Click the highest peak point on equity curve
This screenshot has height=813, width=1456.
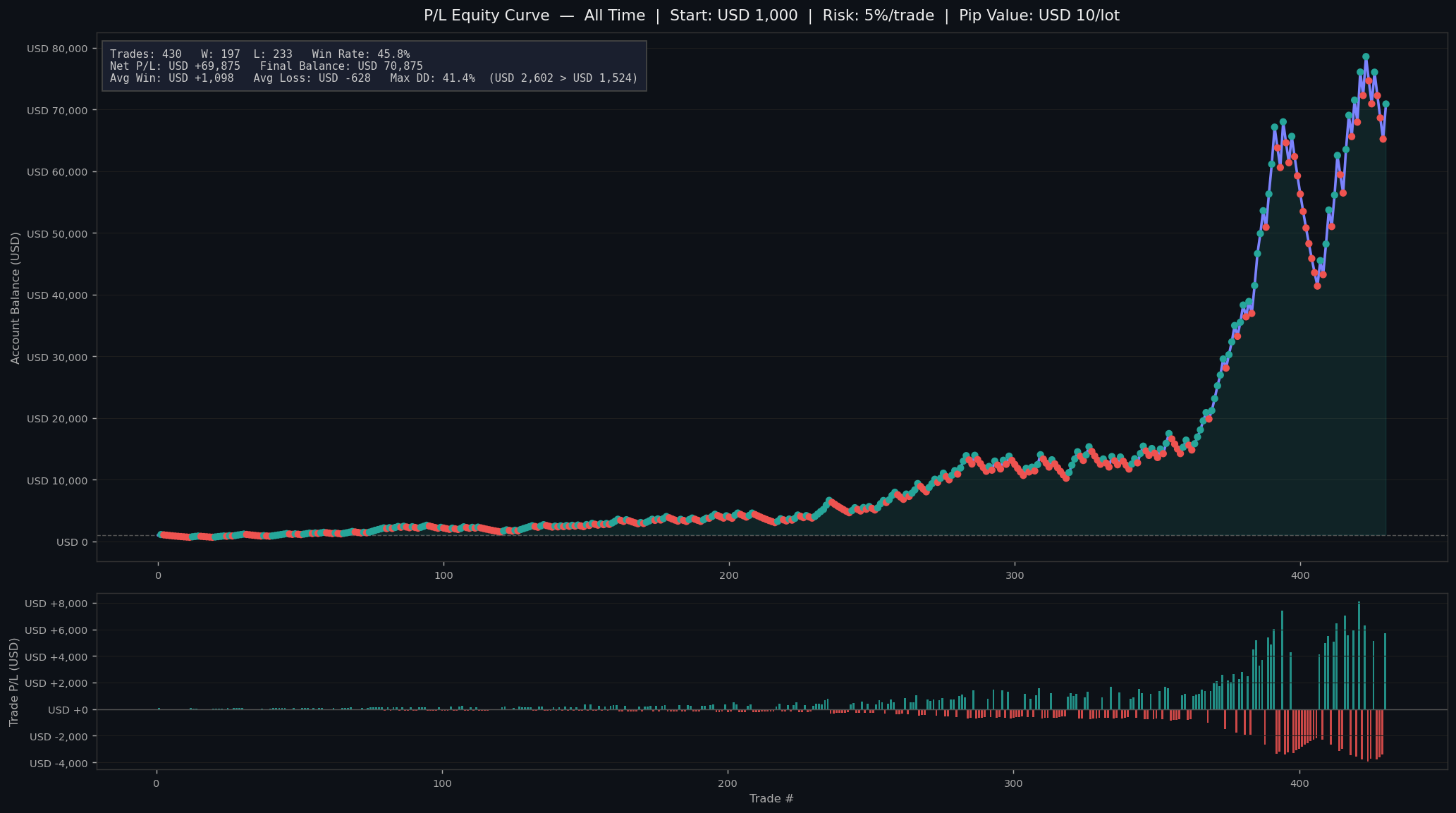click(x=1366, y=56)
